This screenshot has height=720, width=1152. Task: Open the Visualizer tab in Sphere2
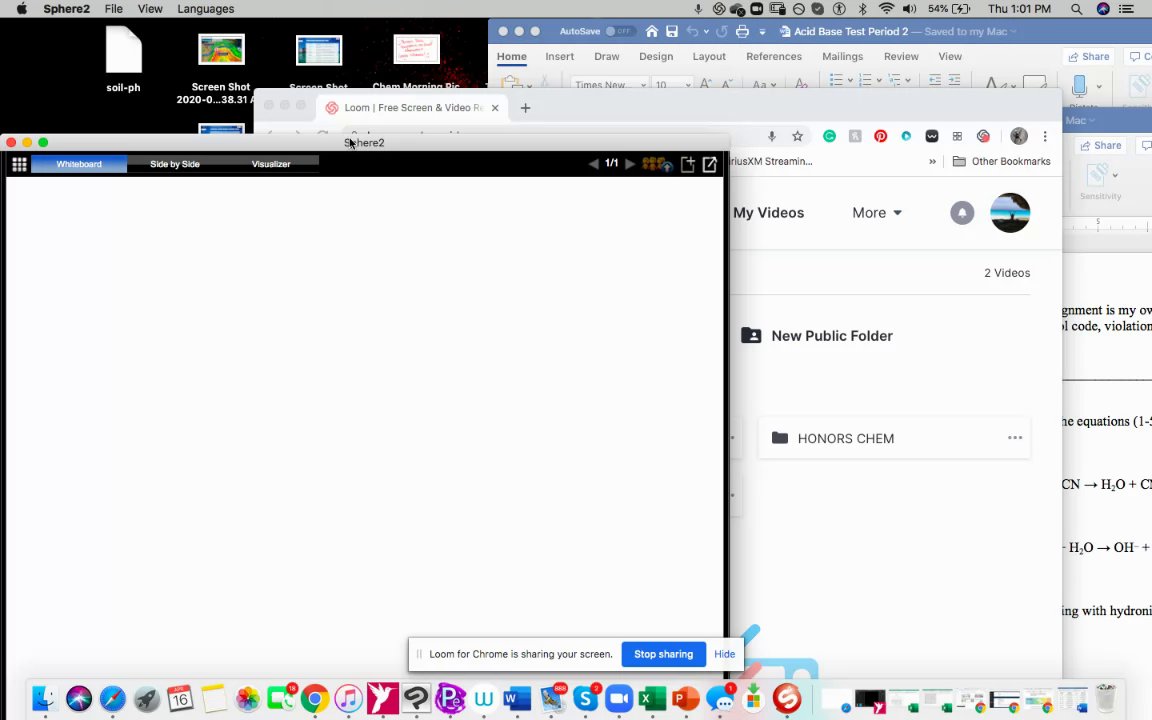[x=271, y=164]
